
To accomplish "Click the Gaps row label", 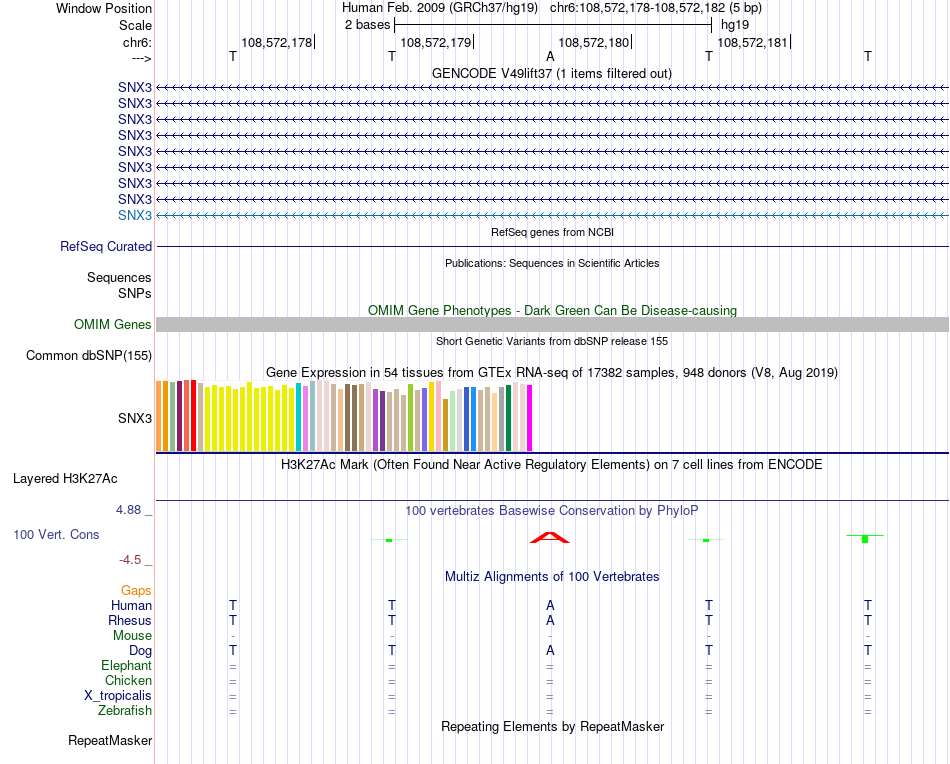I will coord(136,590).
